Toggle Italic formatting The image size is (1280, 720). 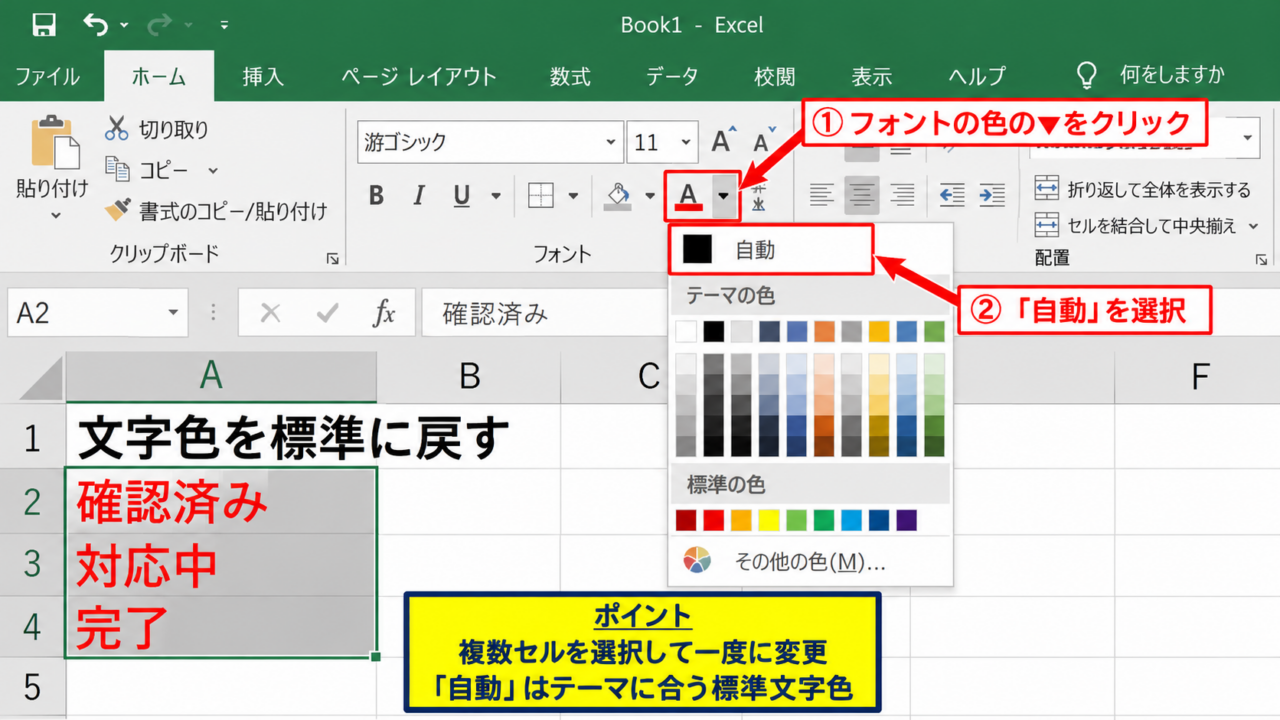[x=419, y=196]
